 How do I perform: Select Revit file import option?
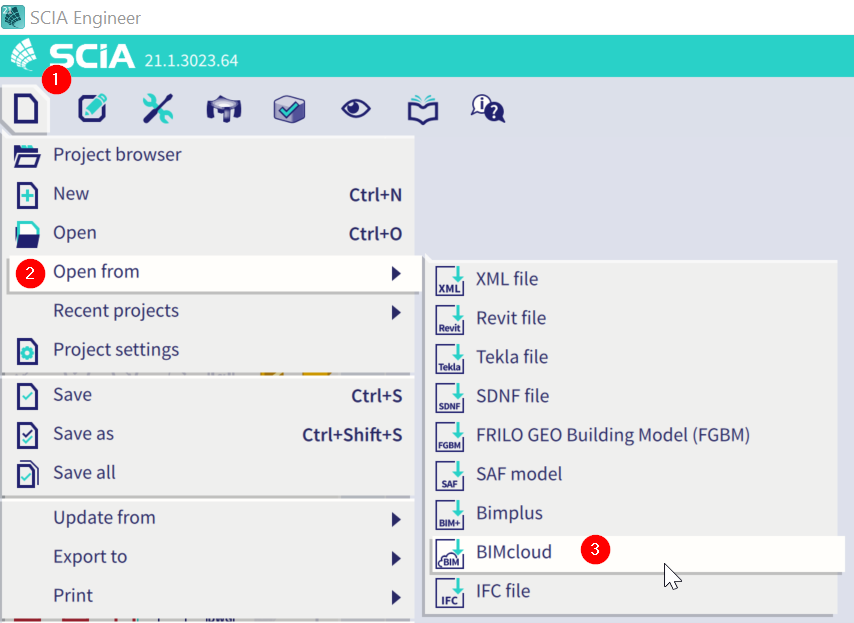pos(632,319)
